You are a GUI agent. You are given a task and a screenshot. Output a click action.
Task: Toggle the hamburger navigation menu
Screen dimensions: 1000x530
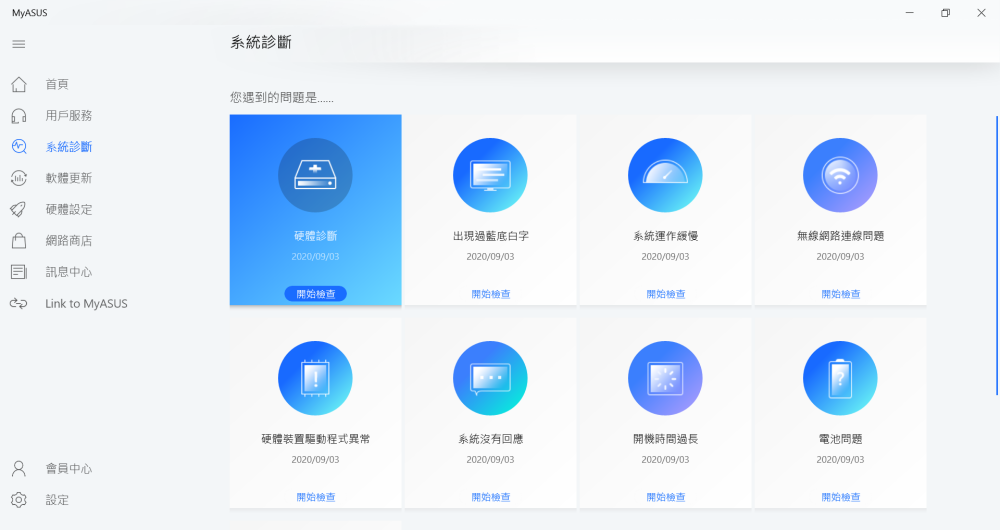click(x=18, y=44)
